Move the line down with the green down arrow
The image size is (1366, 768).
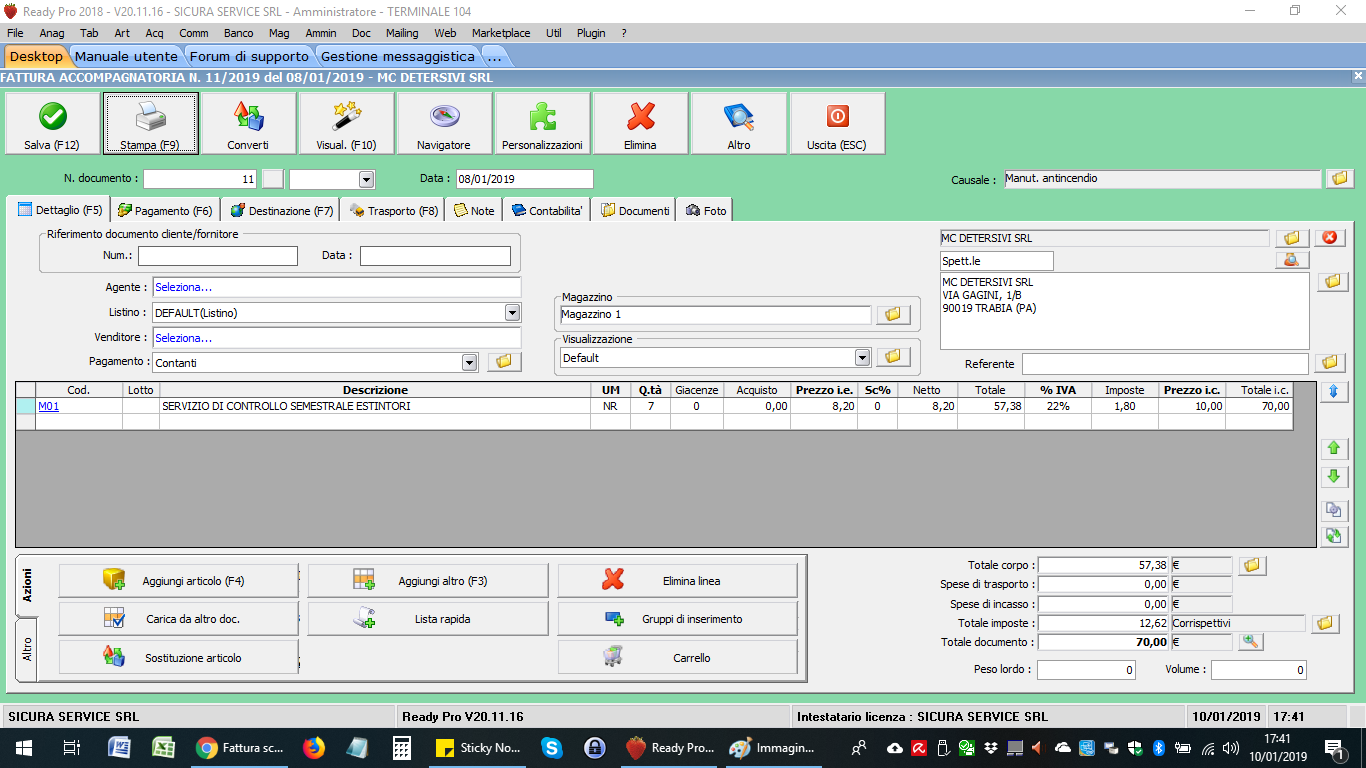1334,477
